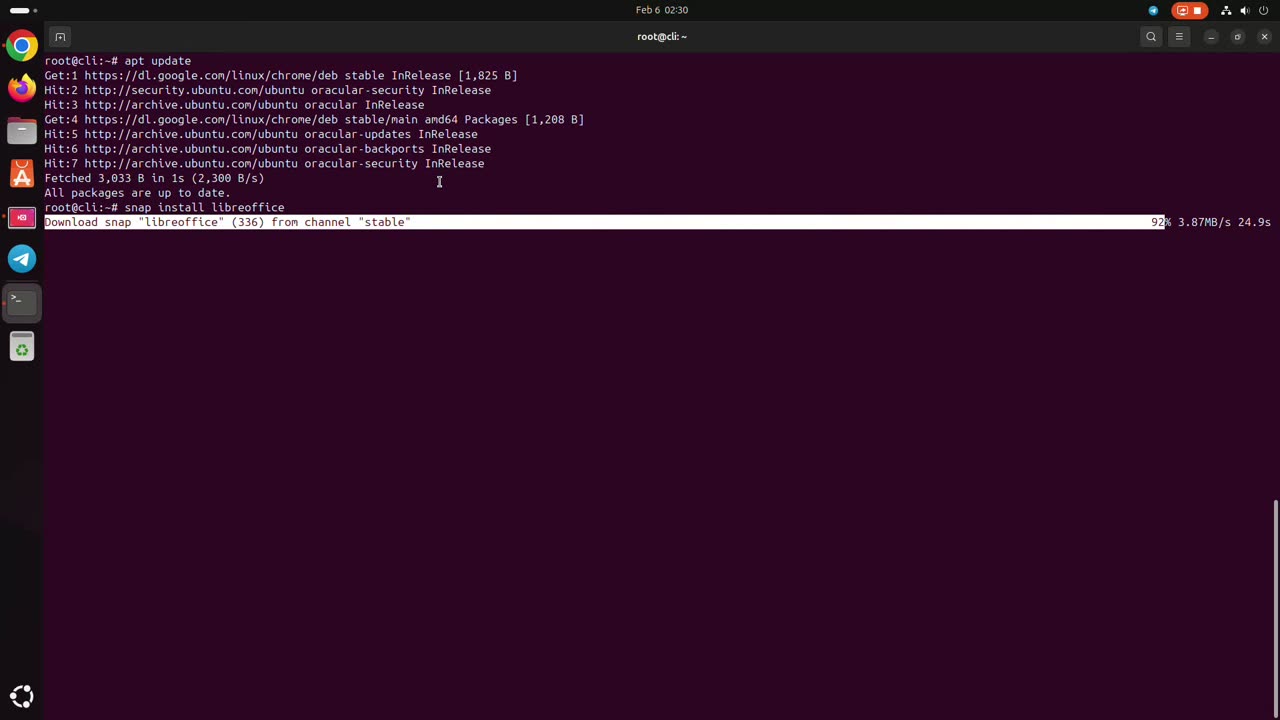
Task: Stop the screen recording via stop square
Action: [x=1197, y=10]
